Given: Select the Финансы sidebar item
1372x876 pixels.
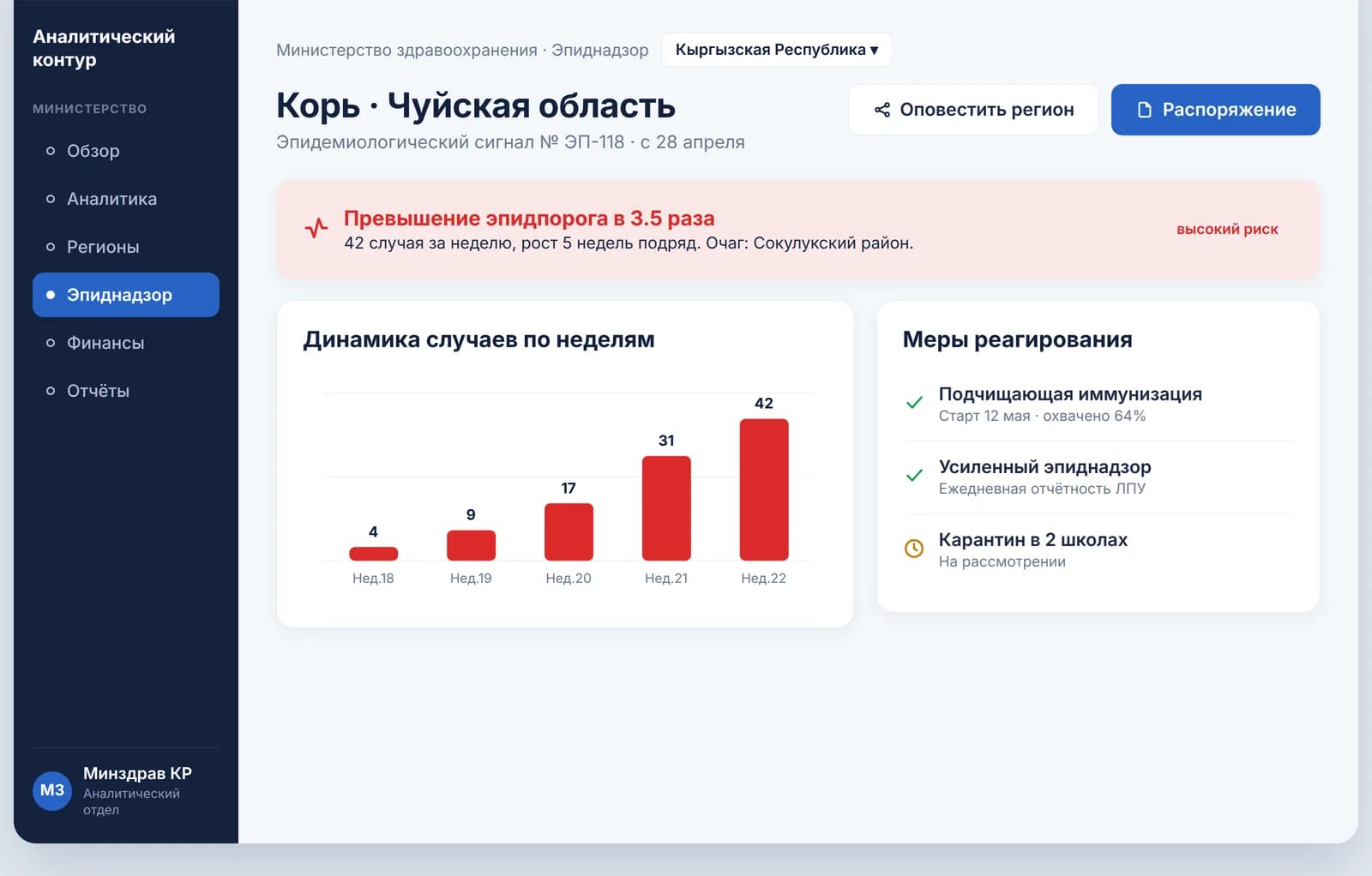Looking at the screenshot, I should (x=126, y=343).
